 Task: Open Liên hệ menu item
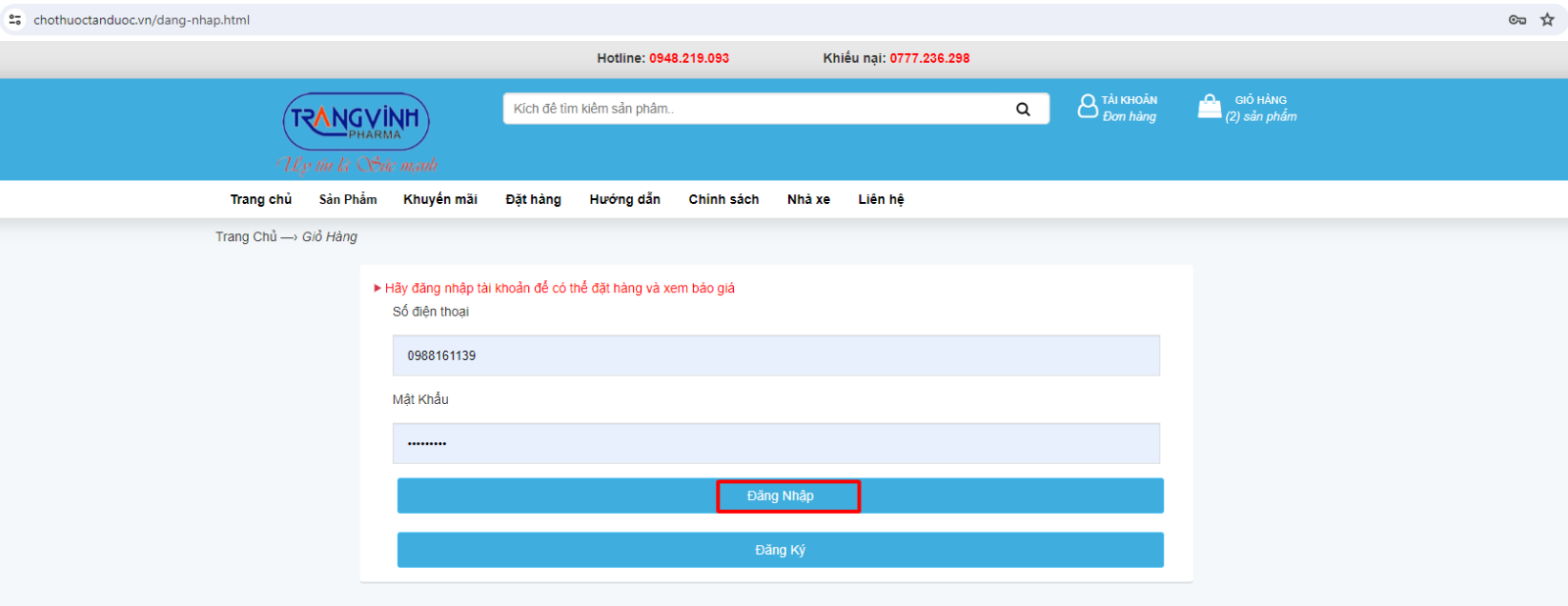(x=881, y=199)
